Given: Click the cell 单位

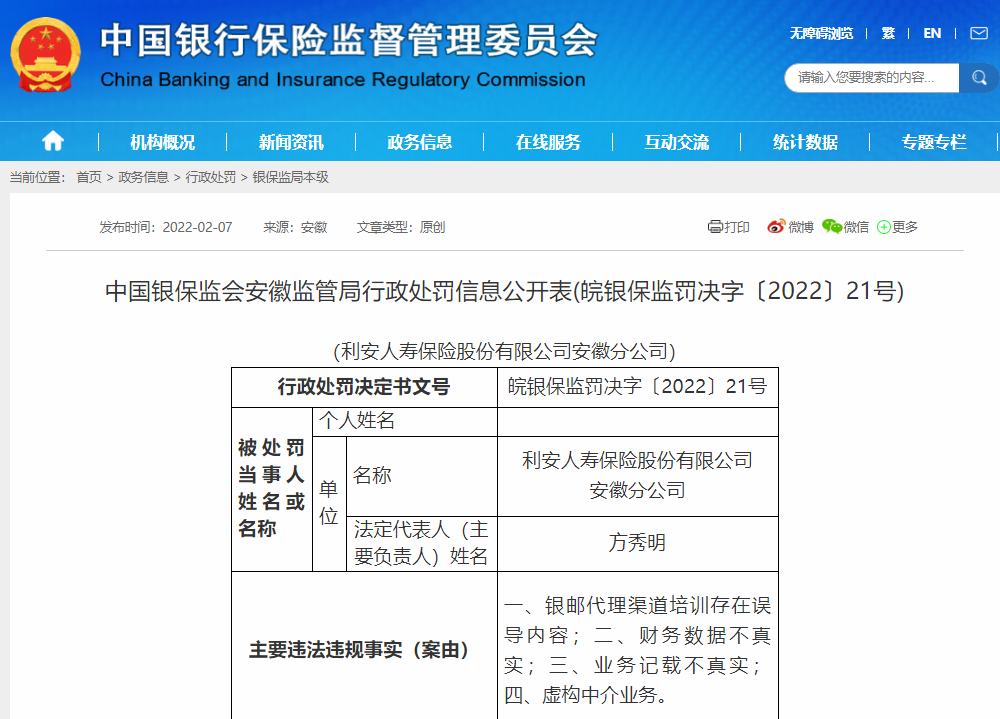Looking at the screenshot, I should tap(329, 503).
